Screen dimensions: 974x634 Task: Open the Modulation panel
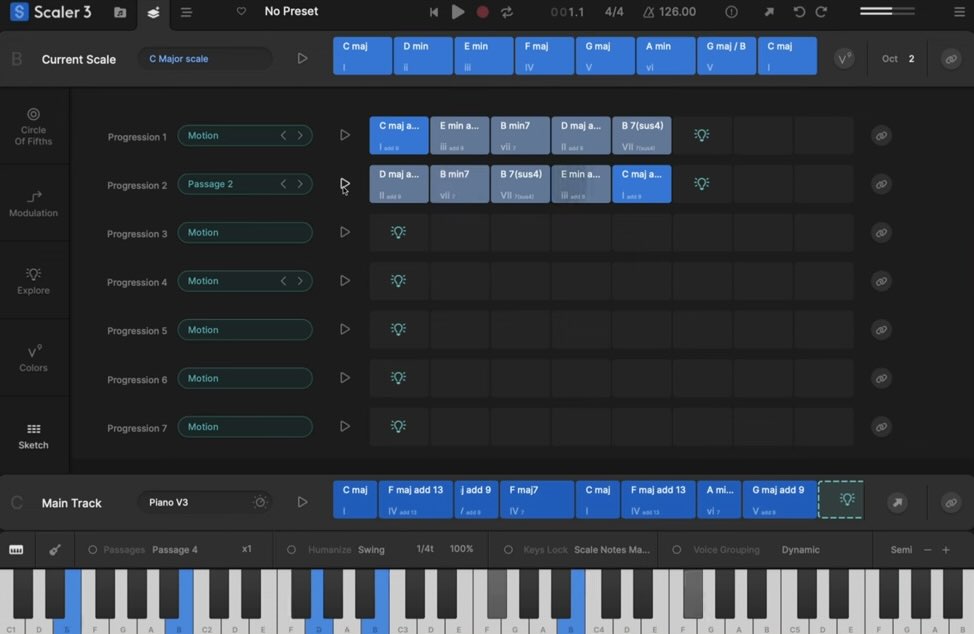[x=33, y=203]
